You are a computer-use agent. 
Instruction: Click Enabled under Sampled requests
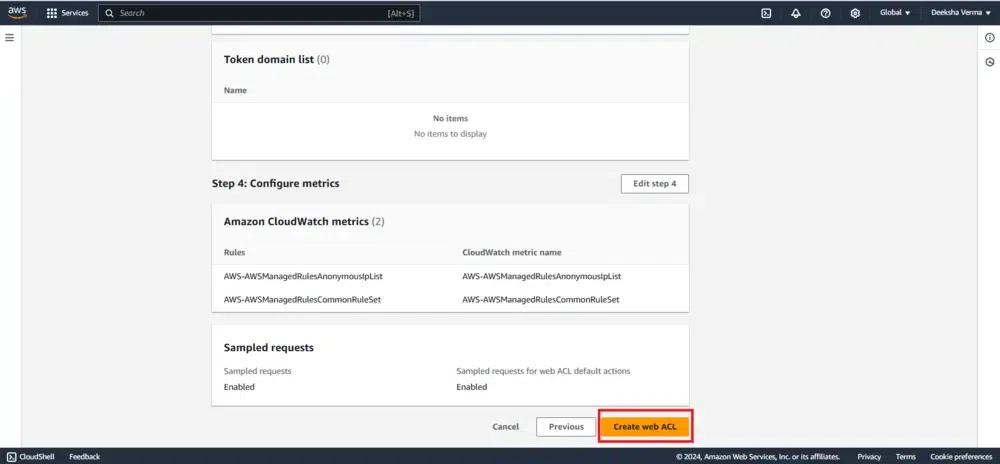click(239, 387)
